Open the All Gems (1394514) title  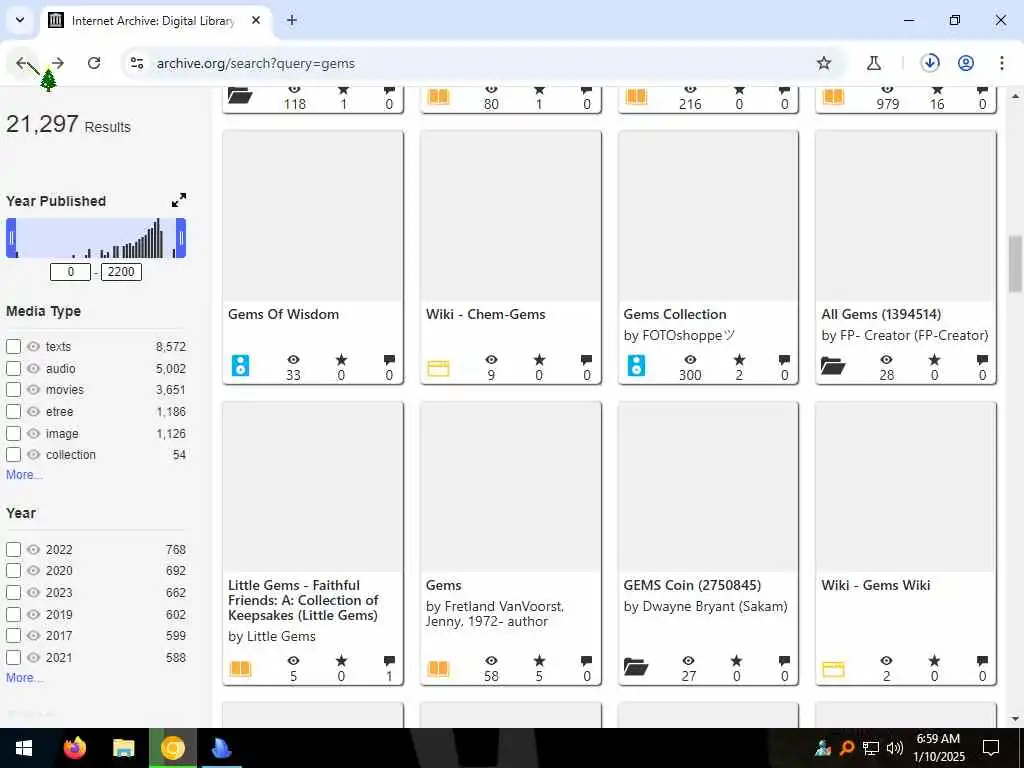click(x=881, y=314)
